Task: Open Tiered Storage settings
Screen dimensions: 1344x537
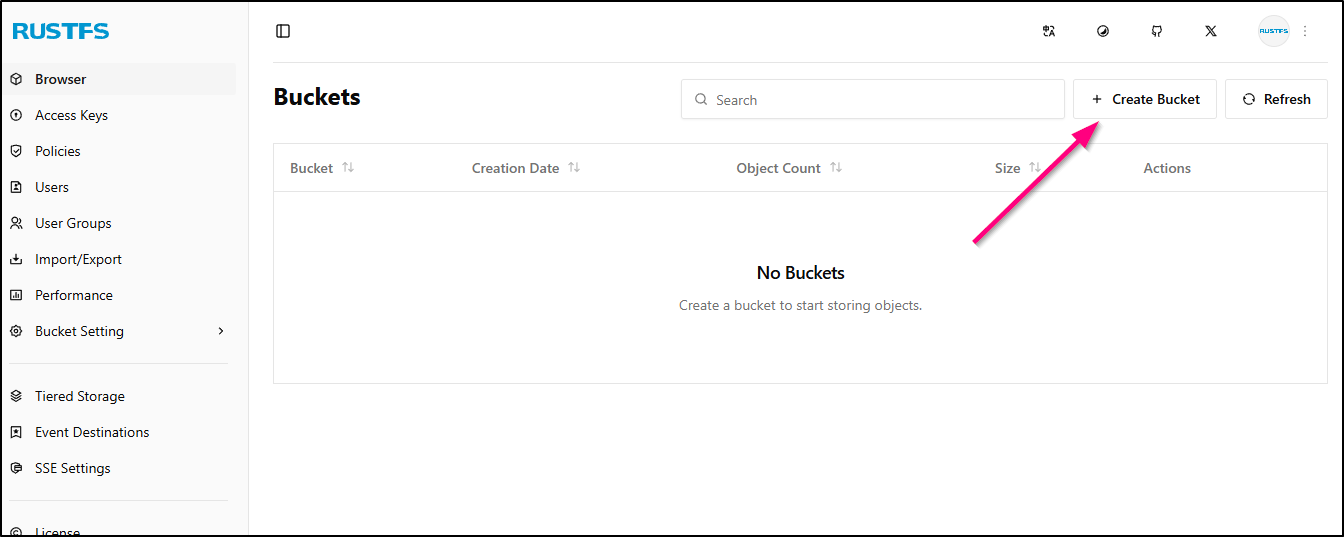Action: tap(80, 396)
